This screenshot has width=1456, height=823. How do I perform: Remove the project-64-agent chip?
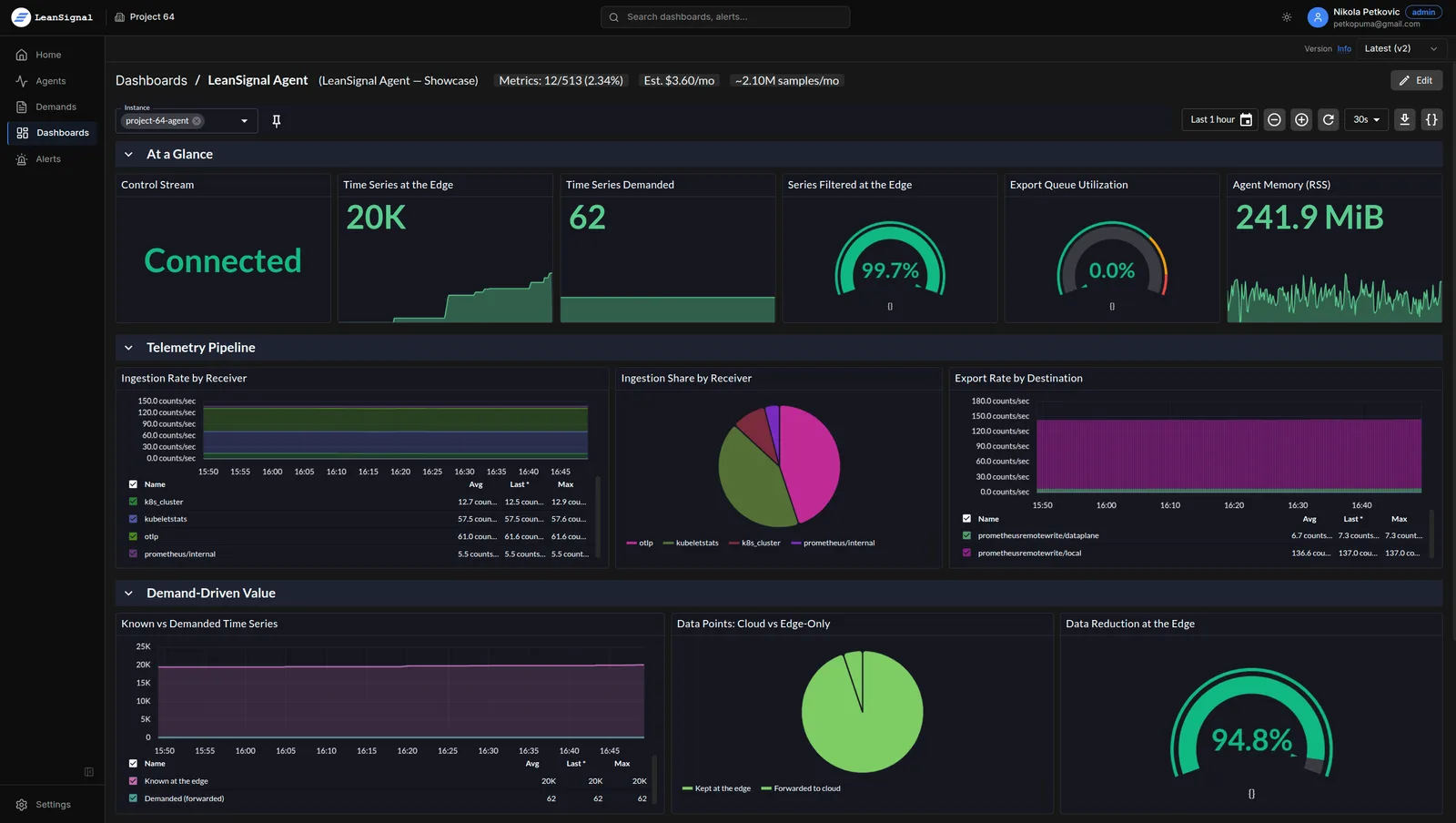(197, 121)
